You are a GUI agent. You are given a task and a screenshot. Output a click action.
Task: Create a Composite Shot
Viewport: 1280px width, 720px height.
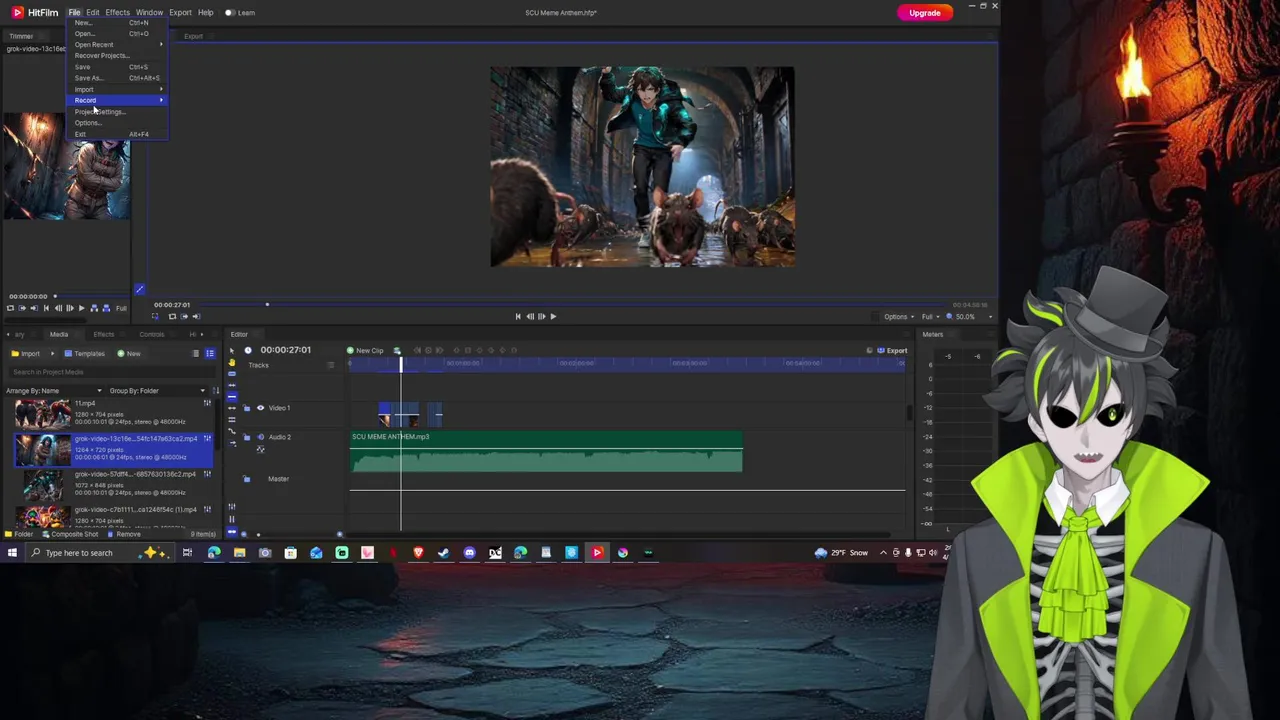click(x=70, y=534)
